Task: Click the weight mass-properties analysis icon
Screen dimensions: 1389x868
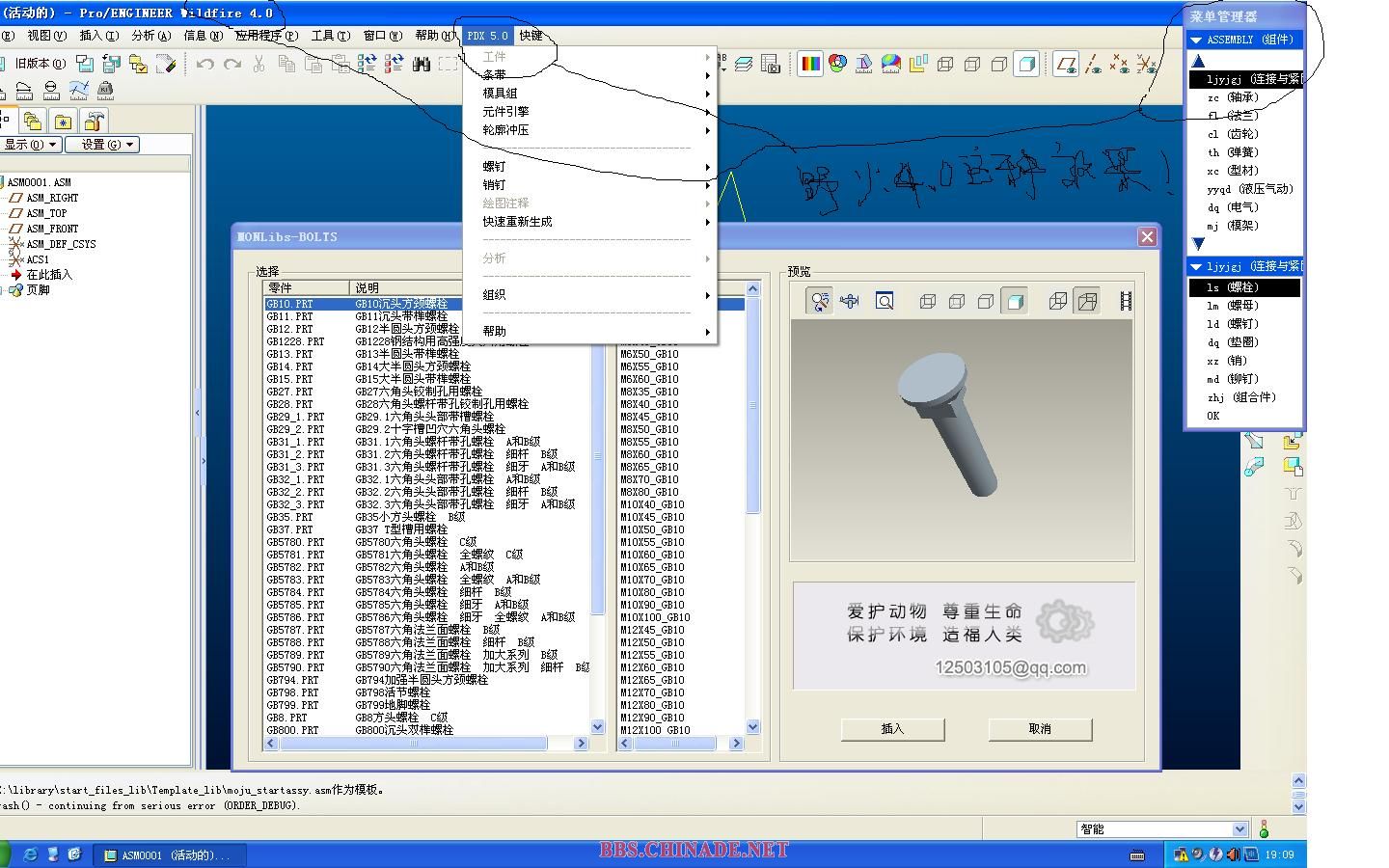Action: pos(105,91)
